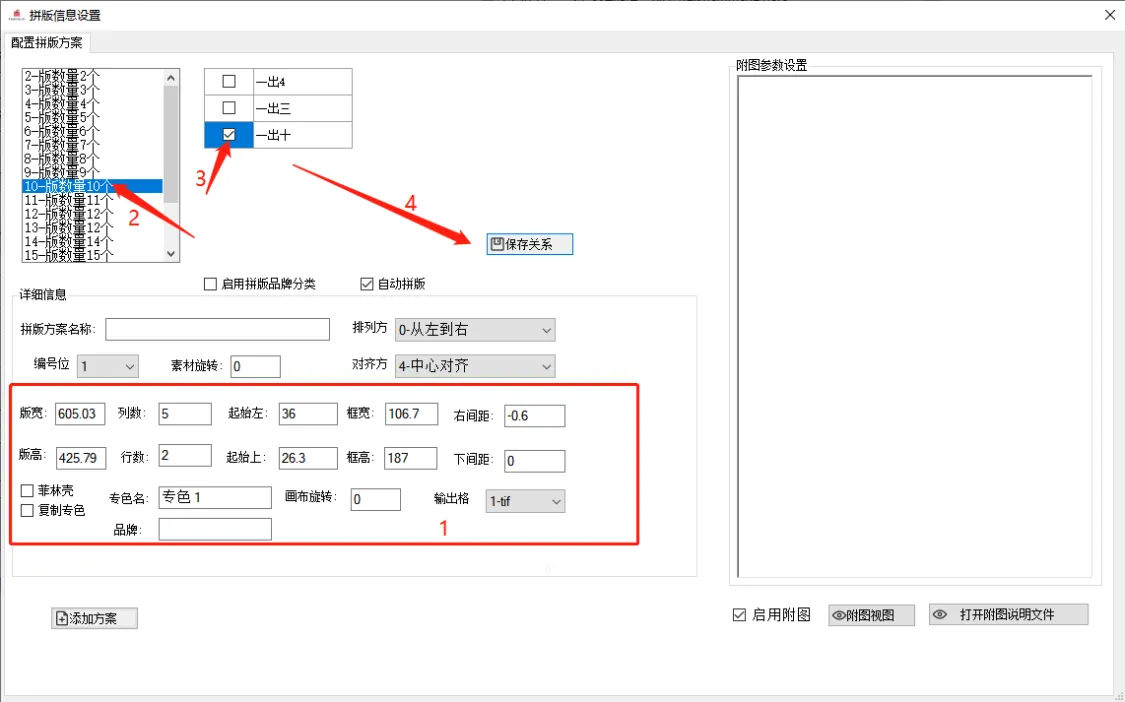Open the 编号位 dropdown
The image size is (1125, 702).
tap(108, 366)
